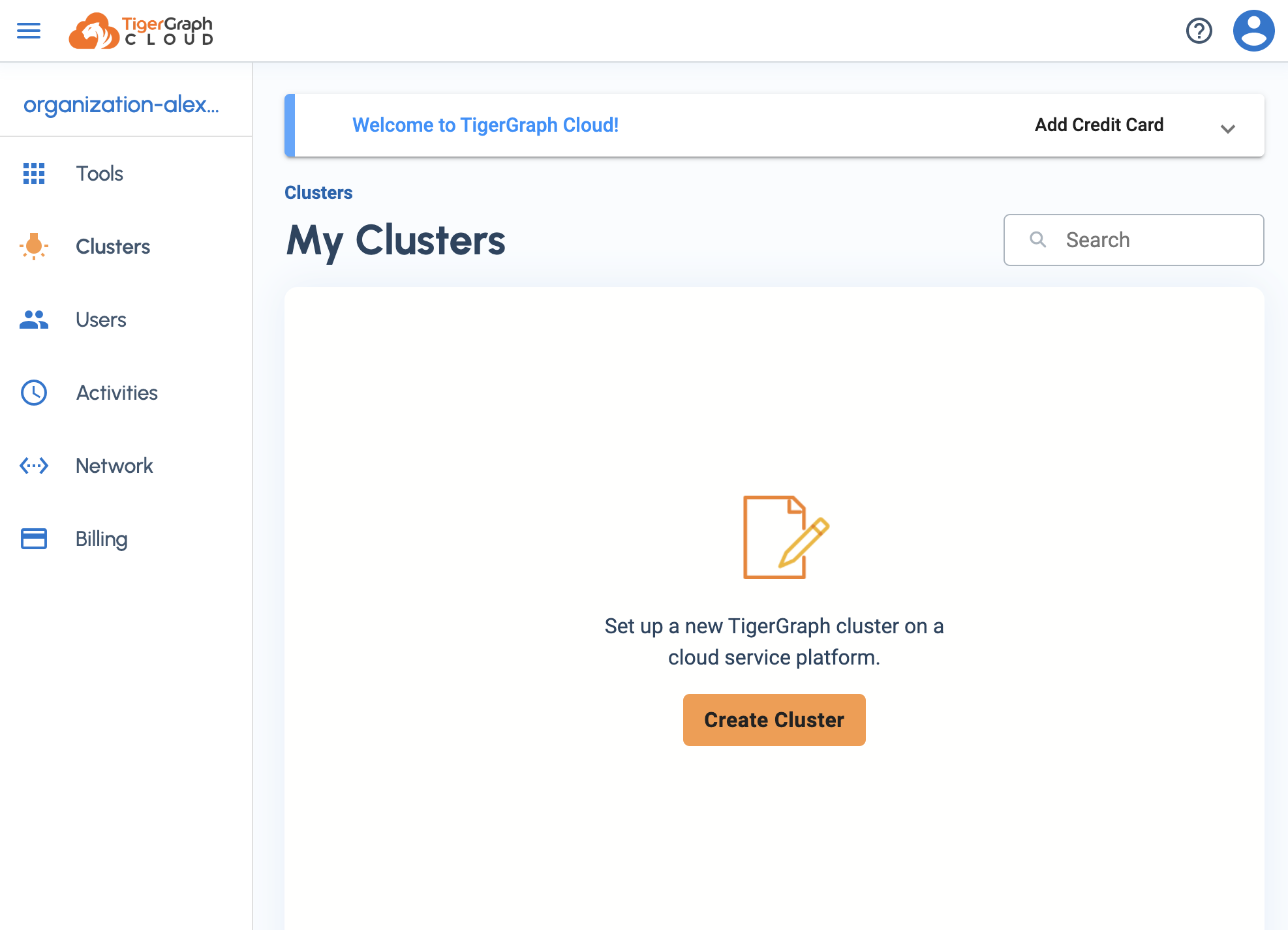Image resolution: width=1288 pixels, height=930 pixels.
Task: Expand the welcome banner chevron
Action: [x=1227, y=128]
